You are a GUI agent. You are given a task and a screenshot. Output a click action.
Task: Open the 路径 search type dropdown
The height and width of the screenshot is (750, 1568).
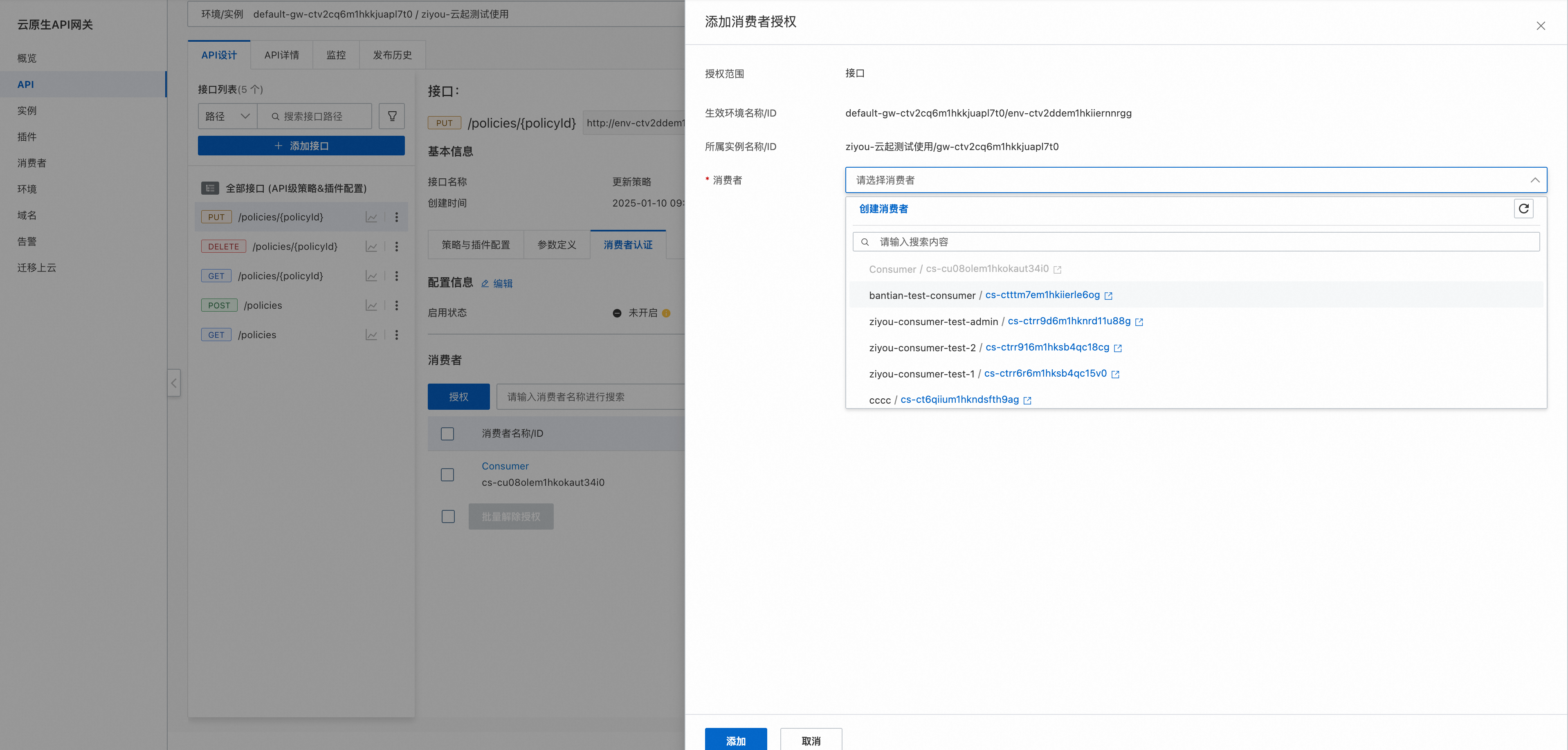coord(227,116)
